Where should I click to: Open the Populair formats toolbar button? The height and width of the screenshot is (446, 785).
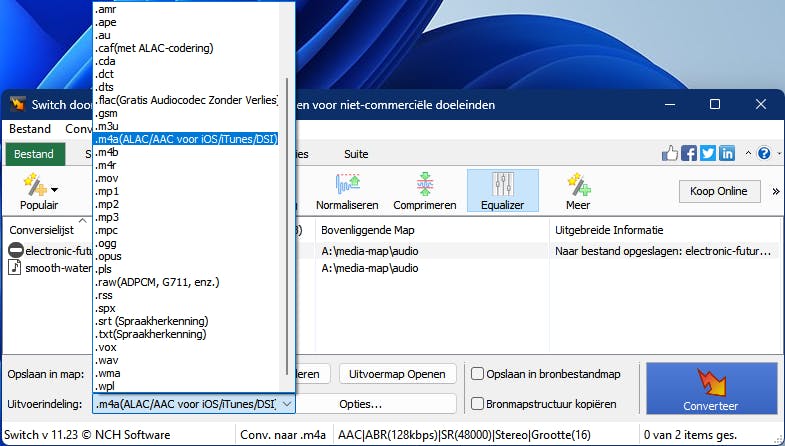(x=39, y=191)
